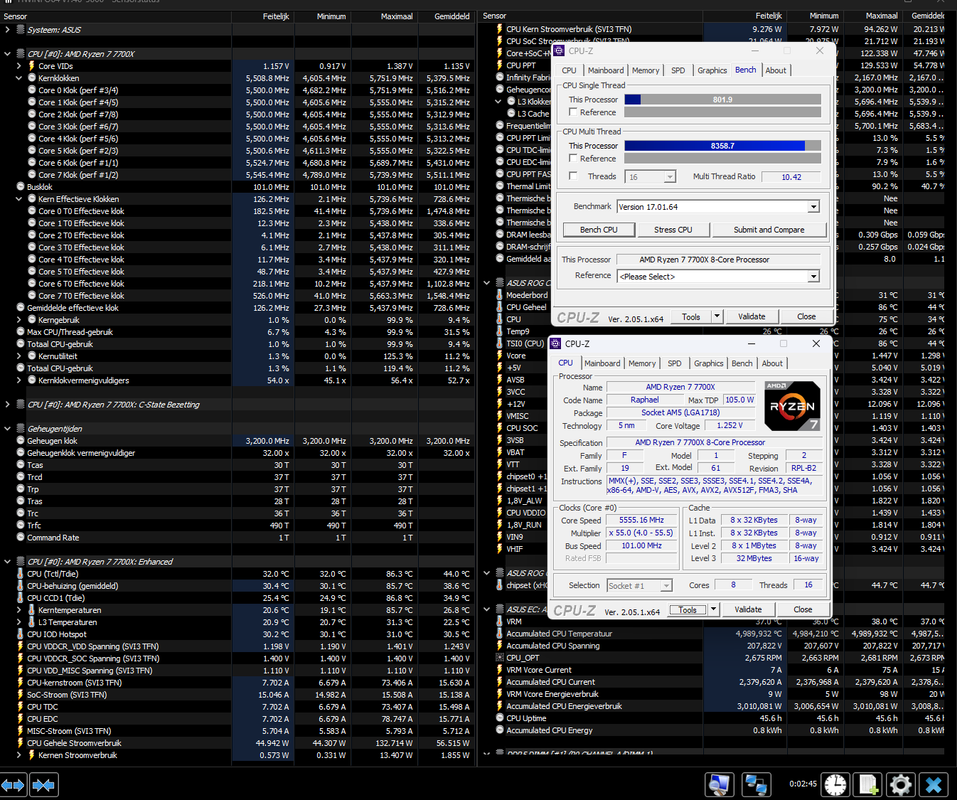This screenshot has width=957, height=800.
Task: Open the SPD tab in lower CPU-Z window
Action: point(674,364)
